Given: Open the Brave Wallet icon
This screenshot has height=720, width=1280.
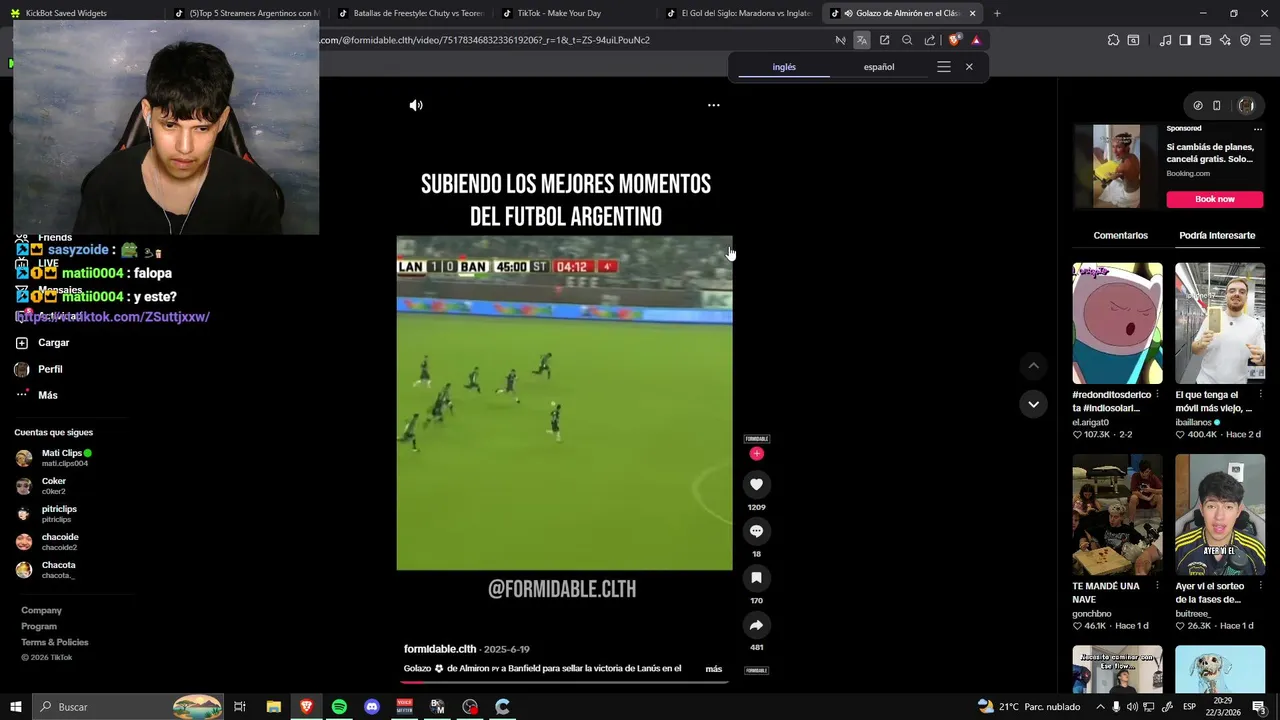Looking at the screenshot, I should (1205, 40).
